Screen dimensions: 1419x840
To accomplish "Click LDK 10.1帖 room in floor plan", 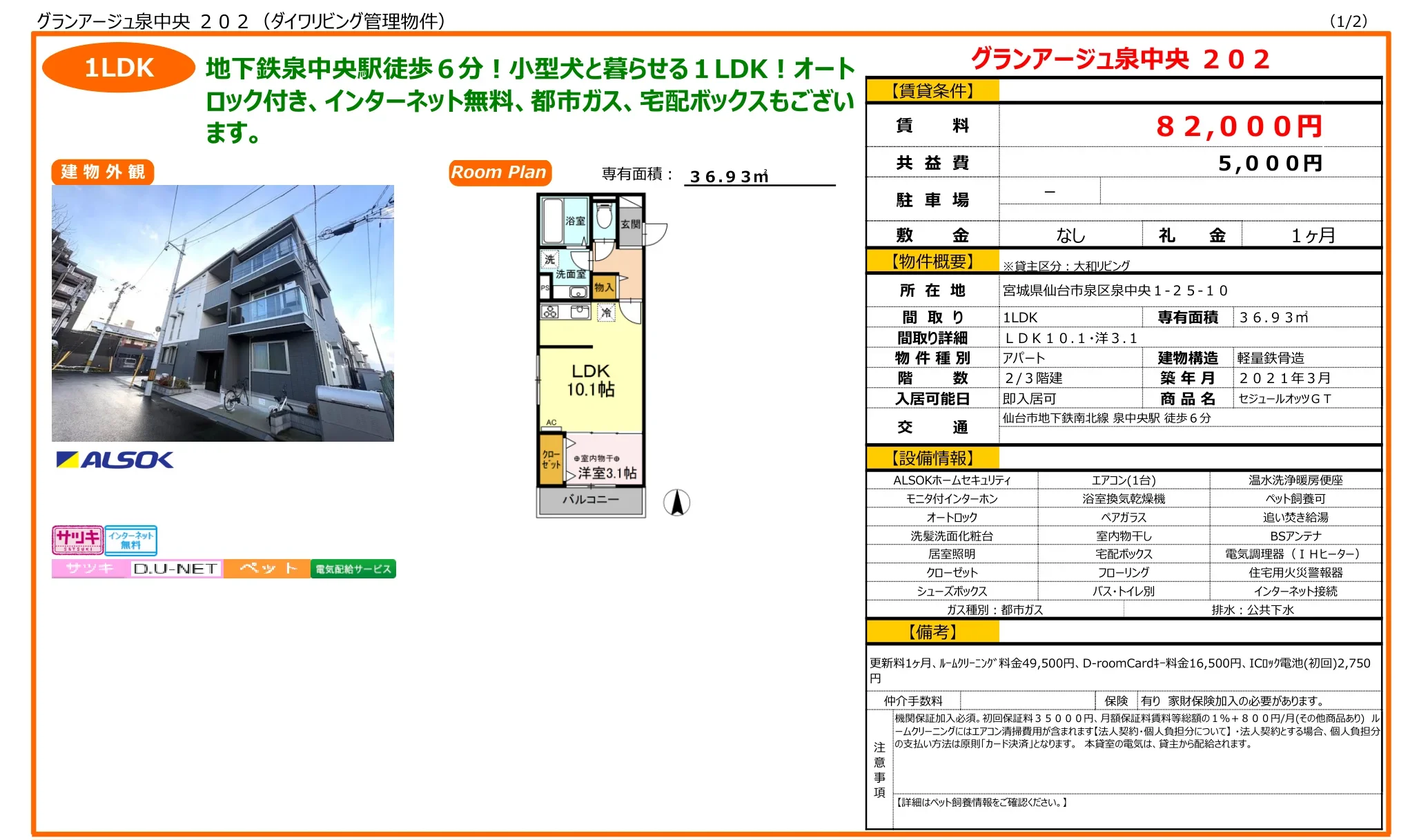I will 591,380.
